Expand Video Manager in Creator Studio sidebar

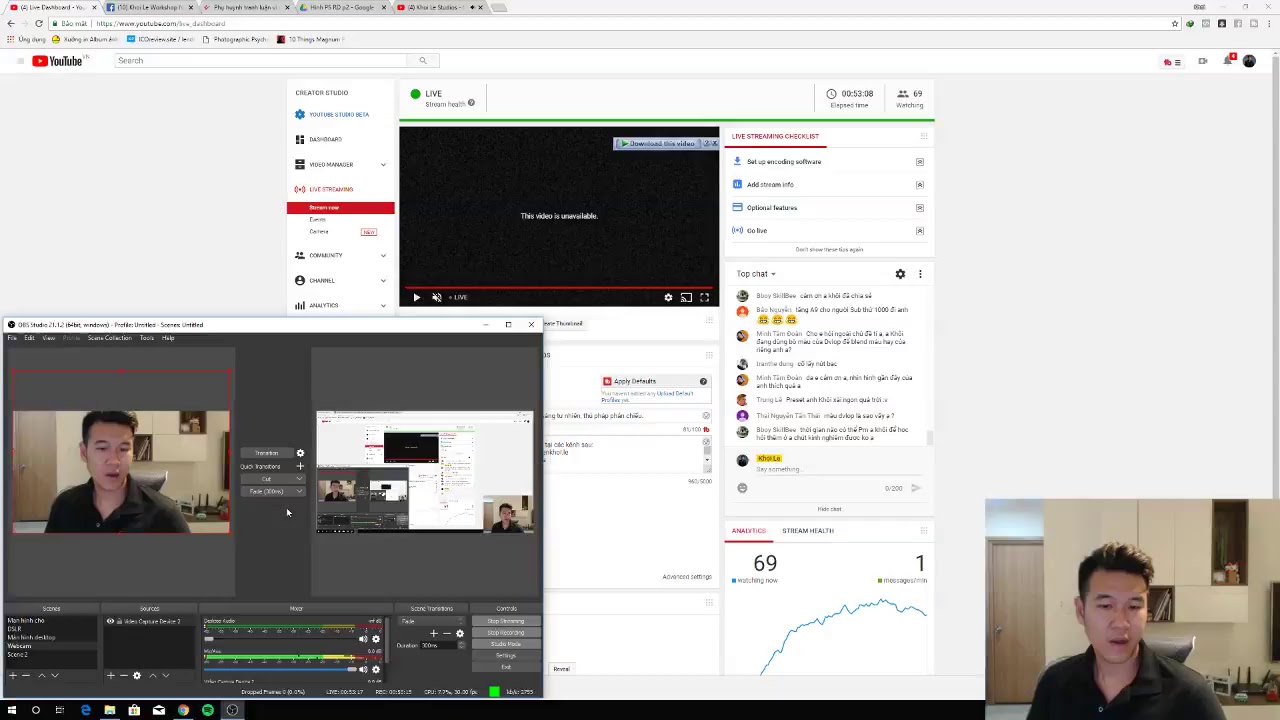(383, 165)
